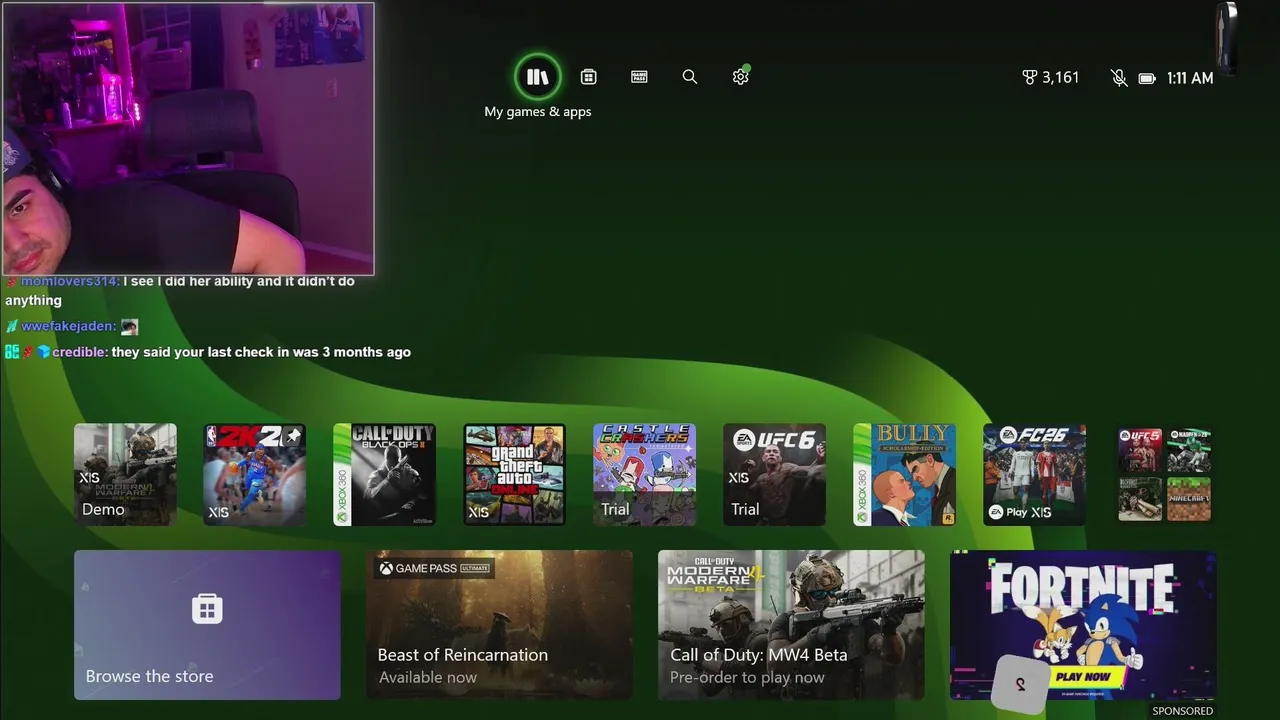Launch the EA FC 26 tile
The image size is (1280, 720).
coord(1035,474)
